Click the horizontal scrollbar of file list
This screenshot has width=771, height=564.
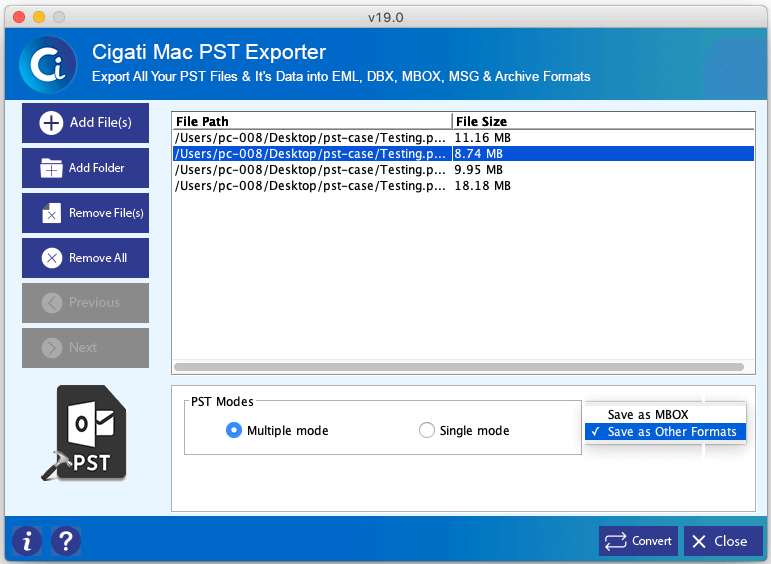coord(459,367)
